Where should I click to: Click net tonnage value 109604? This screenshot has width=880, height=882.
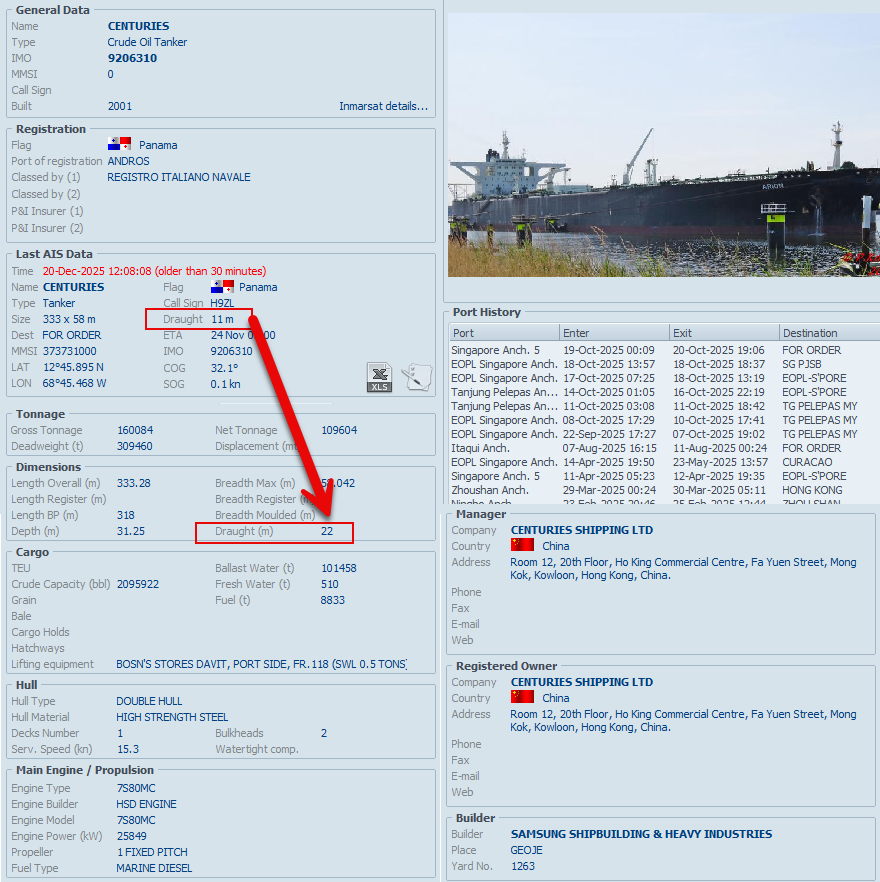339,430
